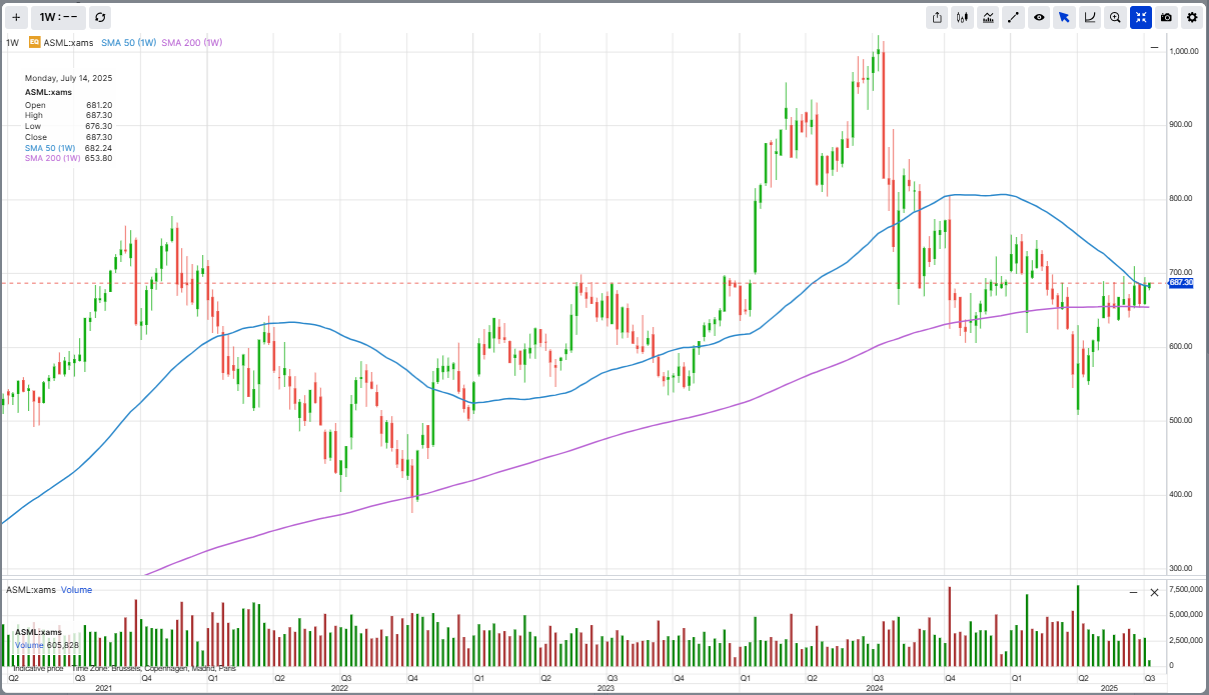Select the cursor pointer tool

coord(1064,17)
